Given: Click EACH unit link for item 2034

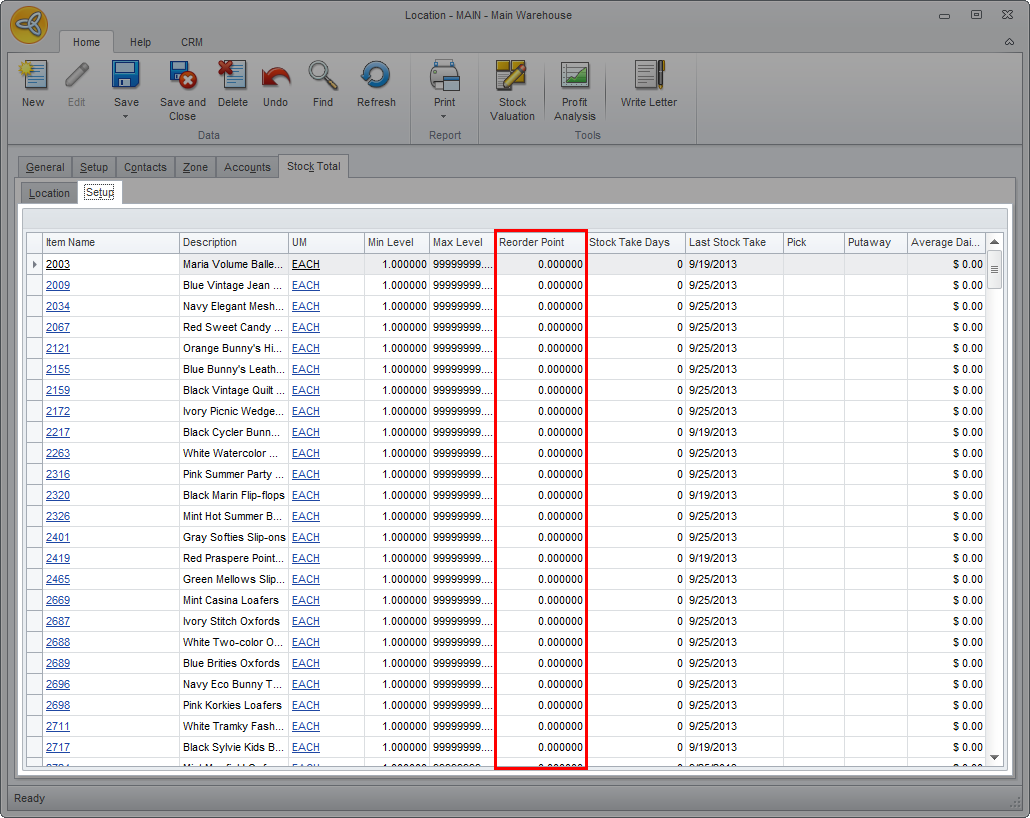Looking at the screenshot, I should [x=306, y=306].
